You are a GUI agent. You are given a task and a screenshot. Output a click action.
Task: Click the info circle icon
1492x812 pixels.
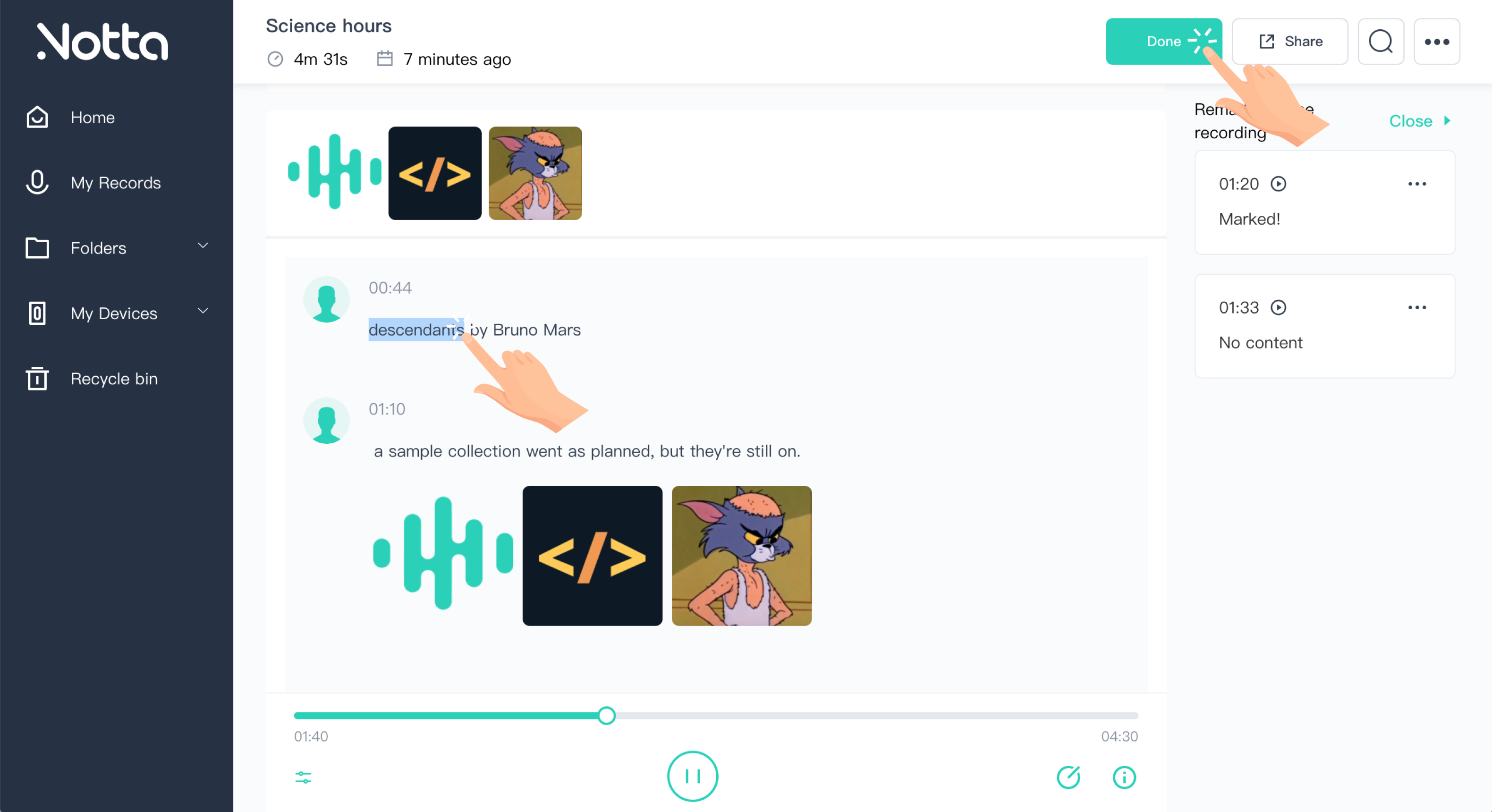click(1124, 777)
